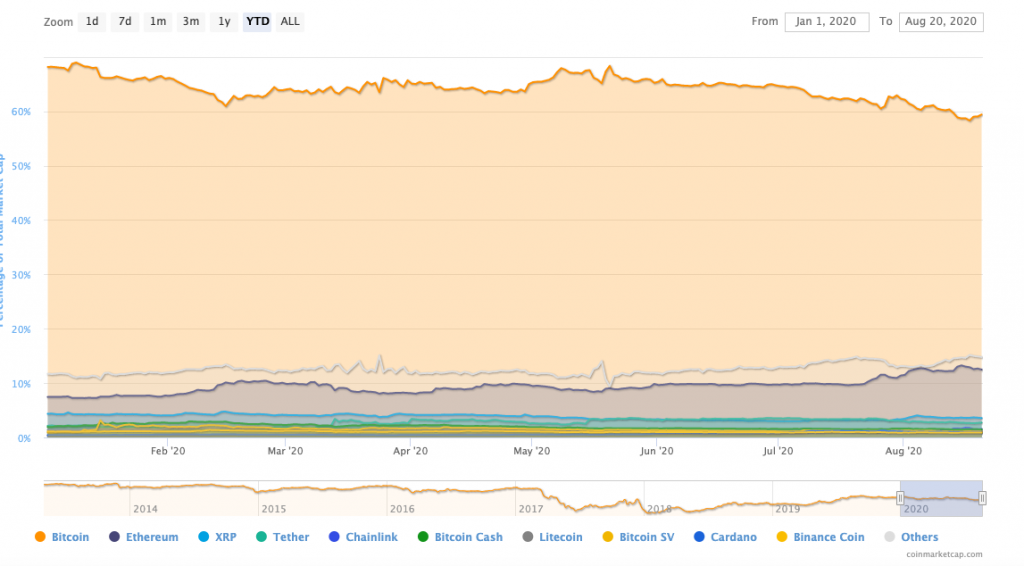Click the 60% y-axis label
The image size is (1024, 566).
tap(21, 112)
